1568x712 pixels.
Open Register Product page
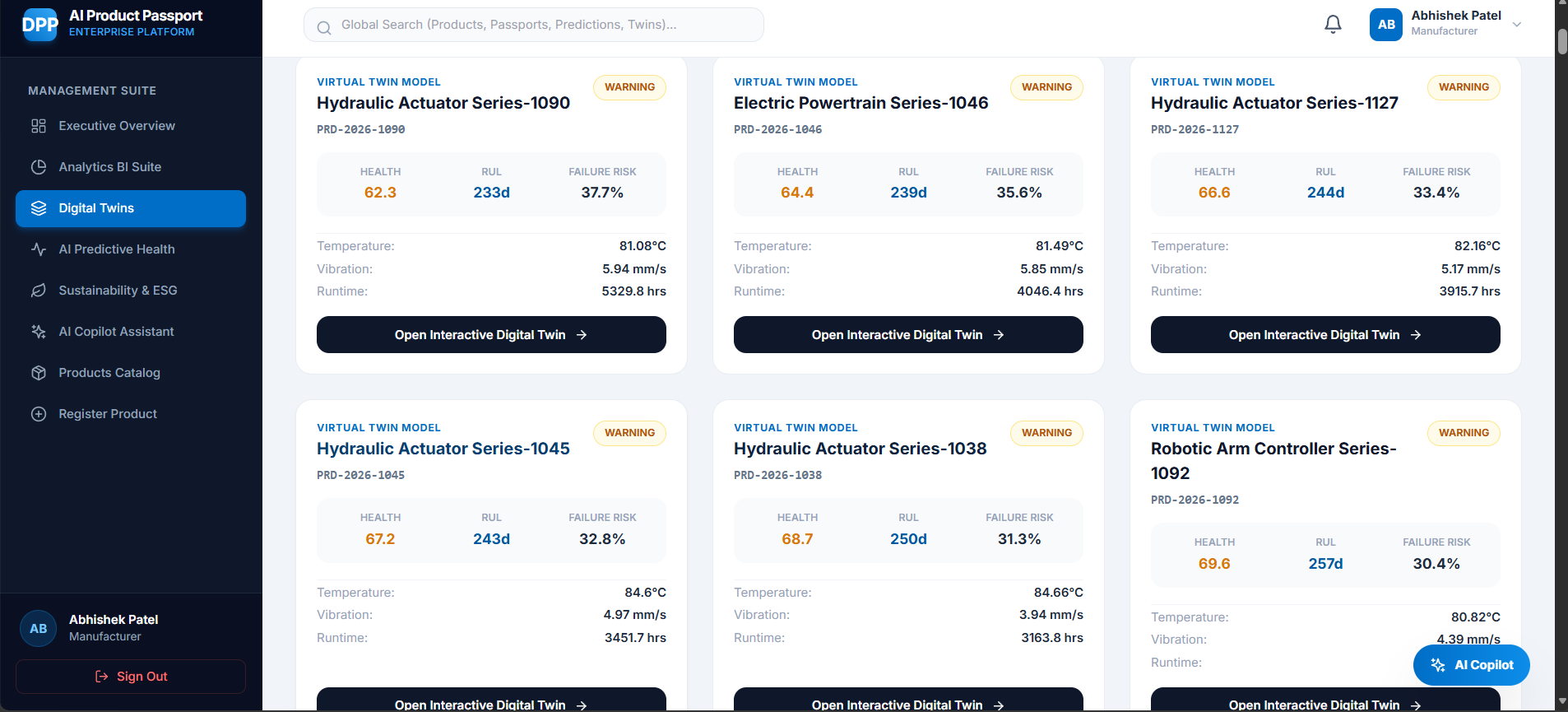coord(131,414)
